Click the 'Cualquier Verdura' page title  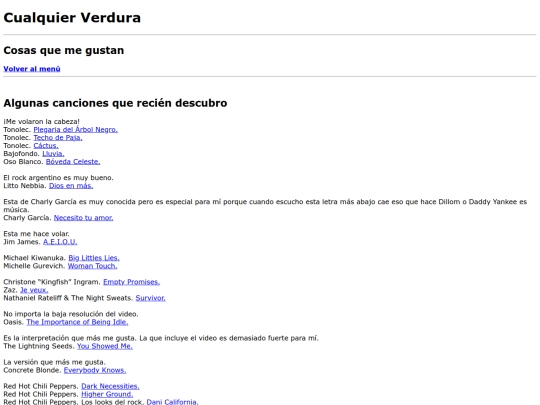coord(72,18)
